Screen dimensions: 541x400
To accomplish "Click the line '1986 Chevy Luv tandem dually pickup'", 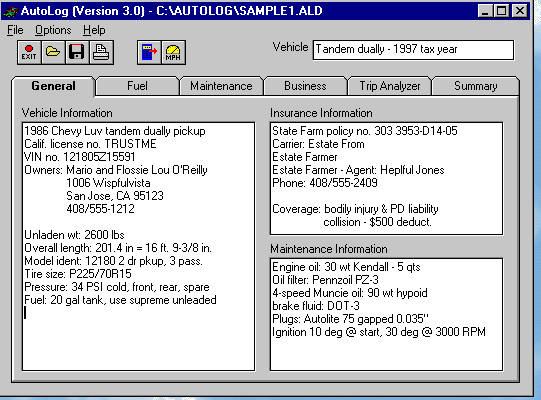I will tap(115, 131).
